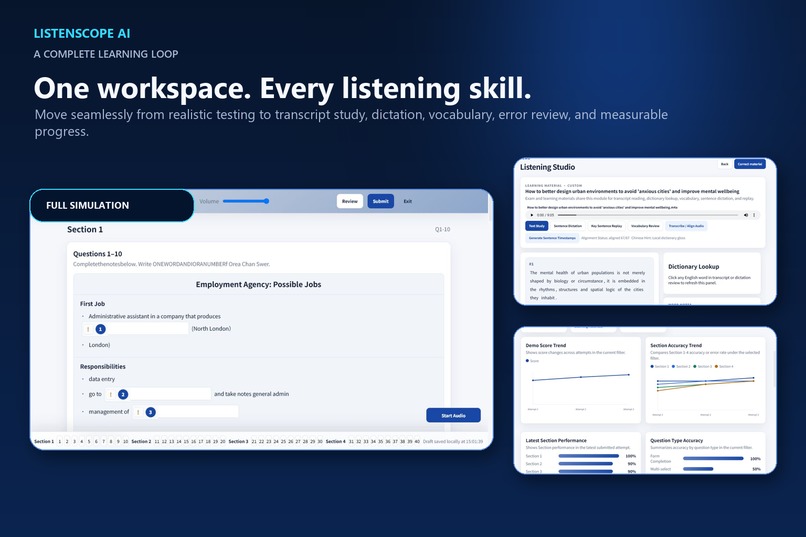Click Generate Sentence Timestamps
The image size is (806, 537).
[x=552, y=238]
